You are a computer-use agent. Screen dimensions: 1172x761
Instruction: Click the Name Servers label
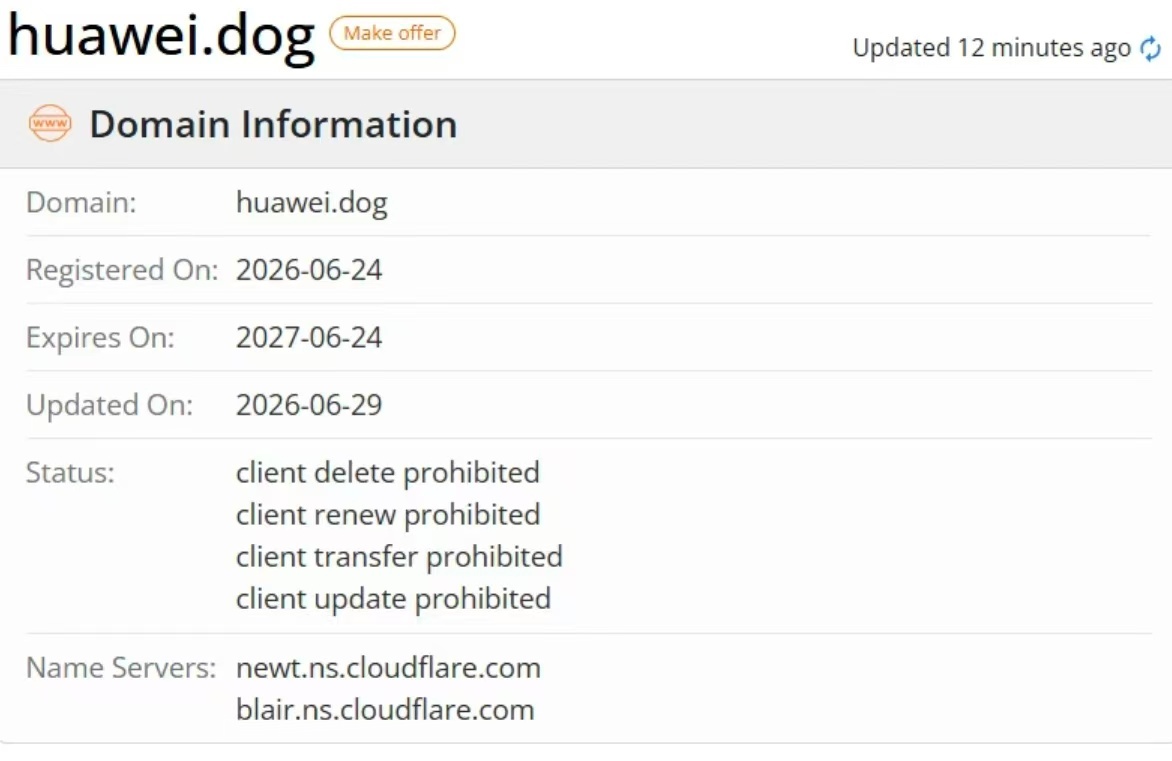(121, 668)
